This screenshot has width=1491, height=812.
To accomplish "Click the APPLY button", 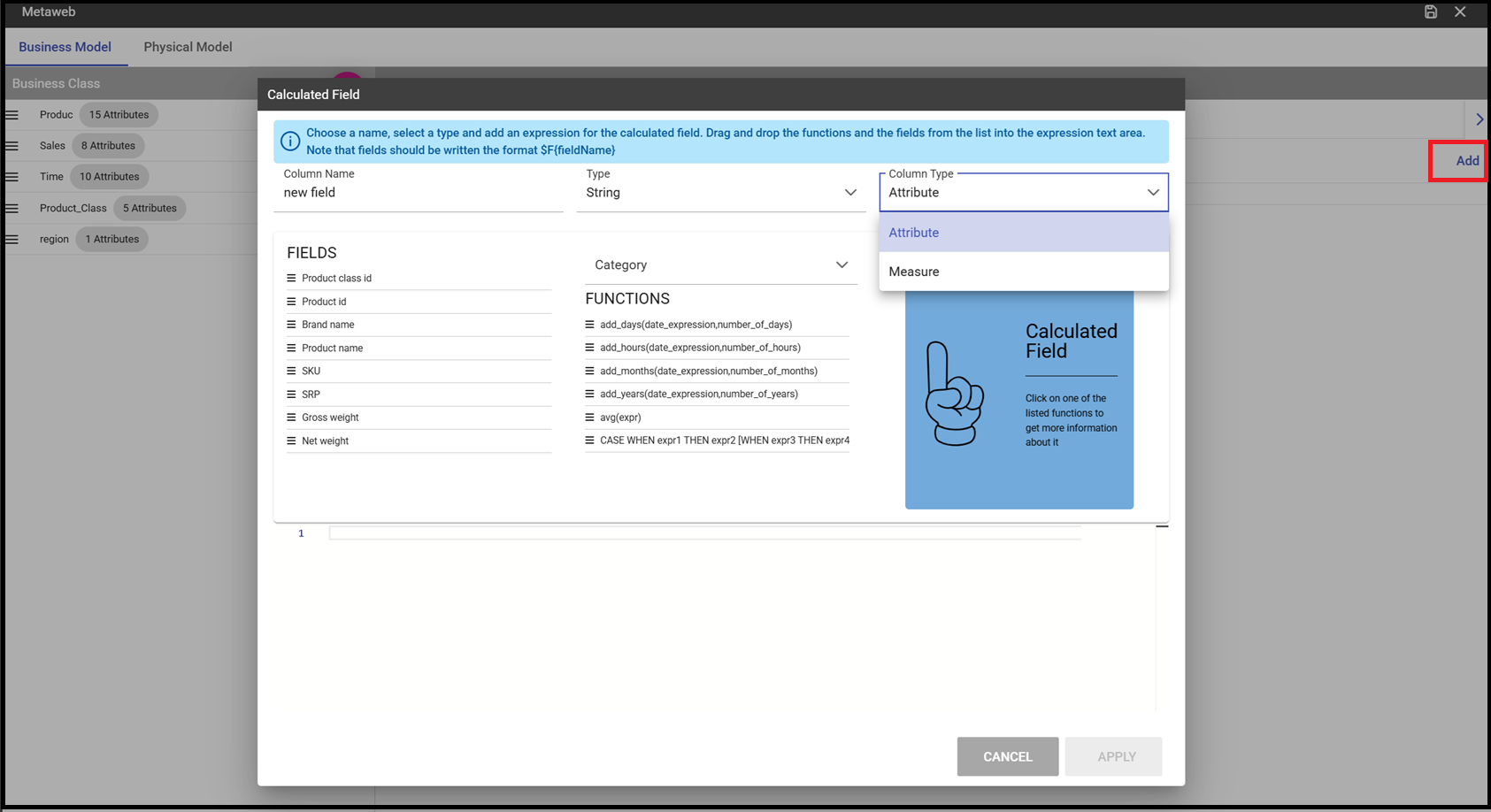I will [x=1115, y=757].
